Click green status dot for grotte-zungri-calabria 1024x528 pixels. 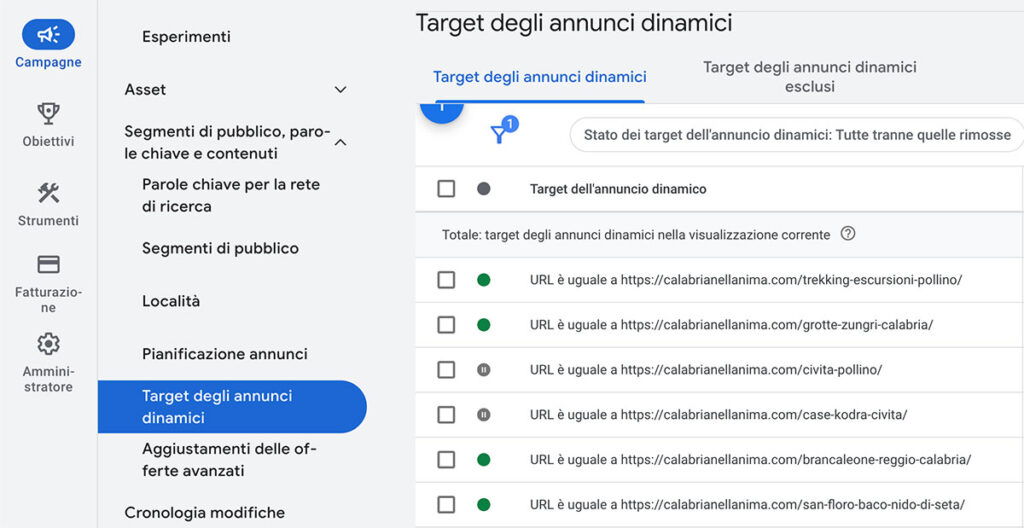point(484,325)
